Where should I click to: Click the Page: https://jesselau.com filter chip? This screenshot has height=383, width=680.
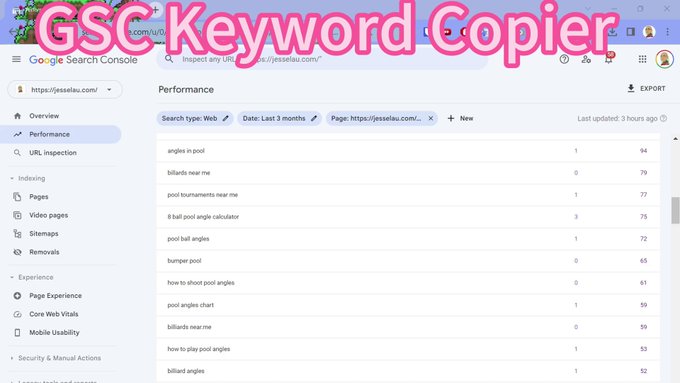coord(382,118)
